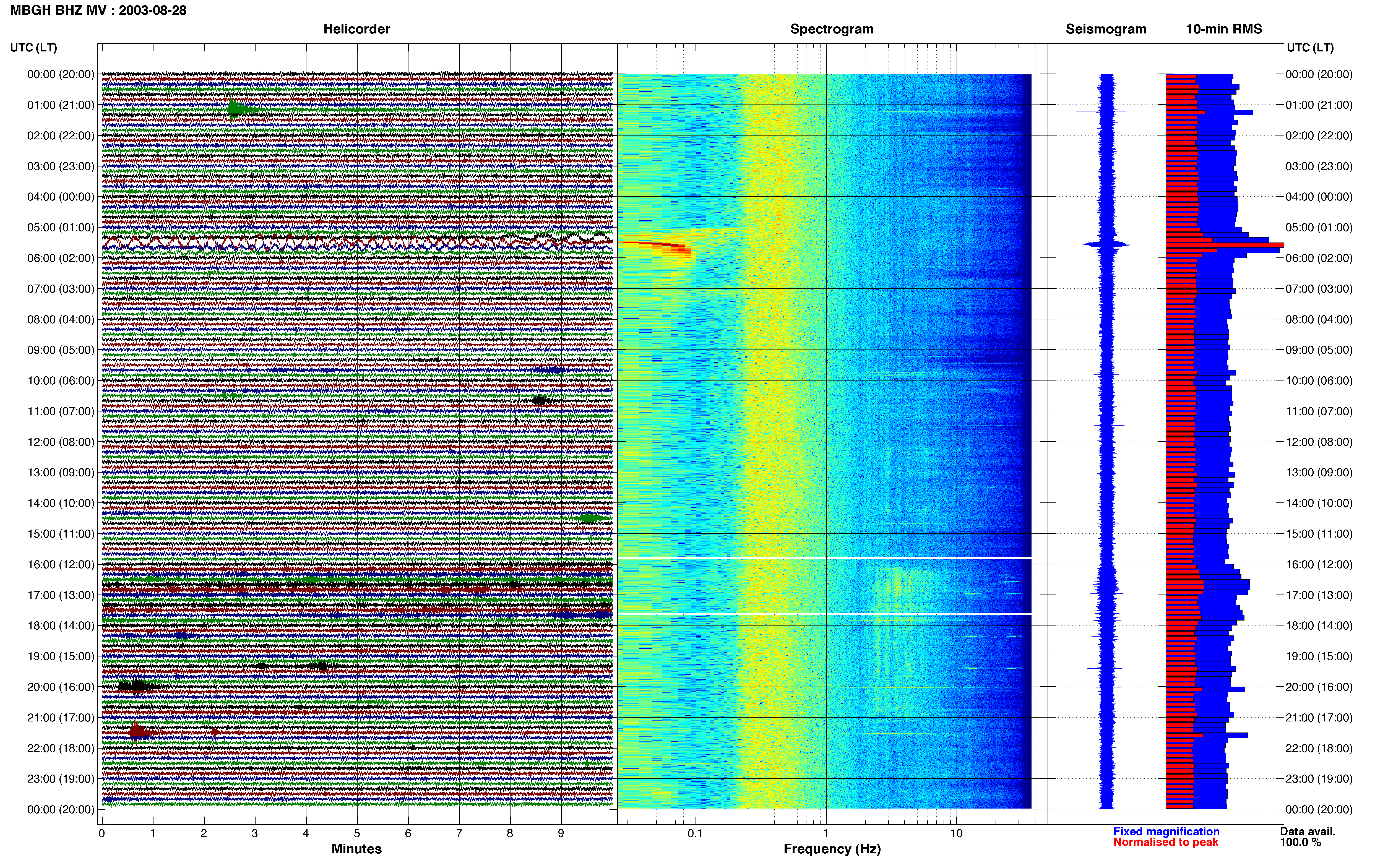1388x868 pixels.
Task: Click right time label '14:00 (10:00)'
Action: pyautogui.click(x=1319, y=504)
